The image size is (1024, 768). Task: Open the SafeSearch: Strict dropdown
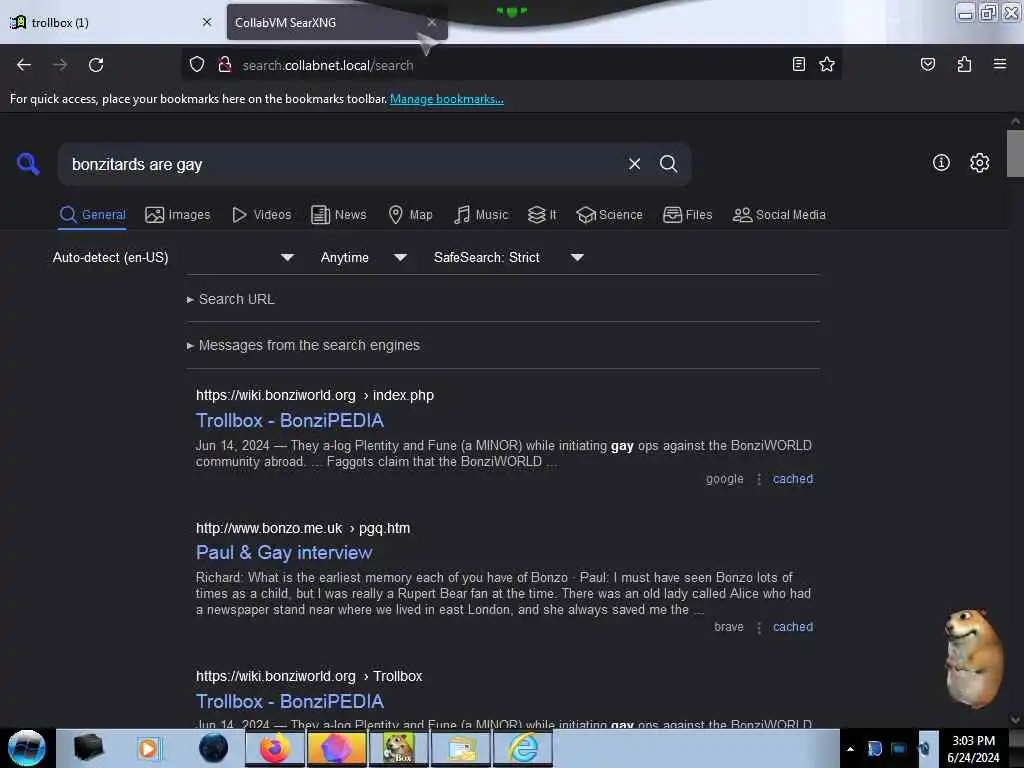(x=508, y=257)
